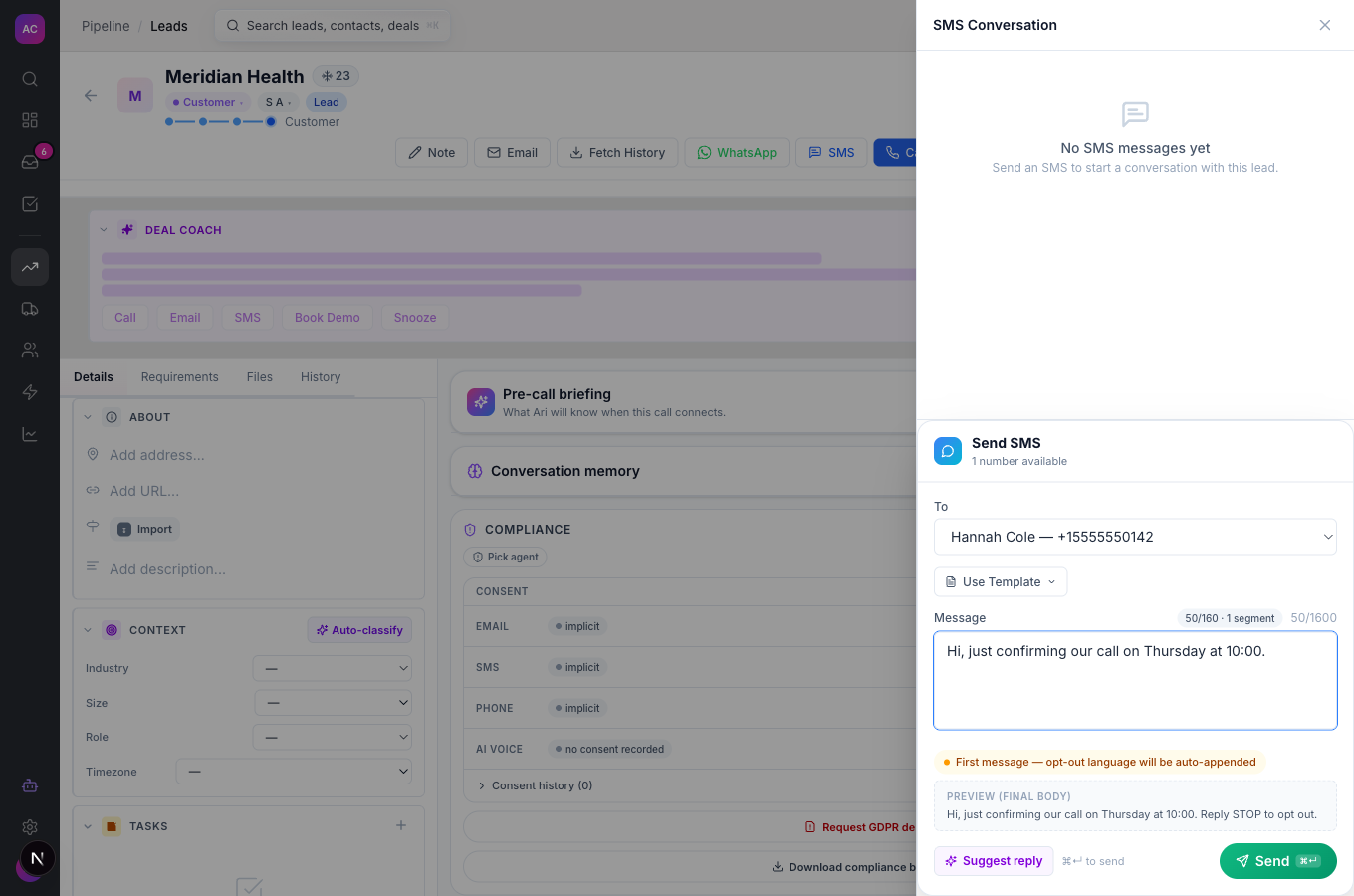The width and height of the screenshot is (1354, 896).
Task: Switch to the Requirements tab
Action: coord(179,377)
